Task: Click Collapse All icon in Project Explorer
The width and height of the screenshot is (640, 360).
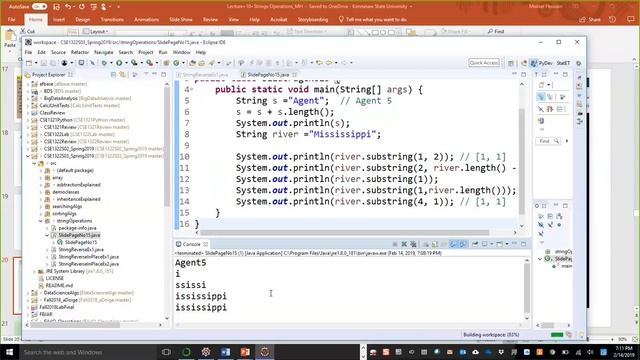Action: click(113, 75)
